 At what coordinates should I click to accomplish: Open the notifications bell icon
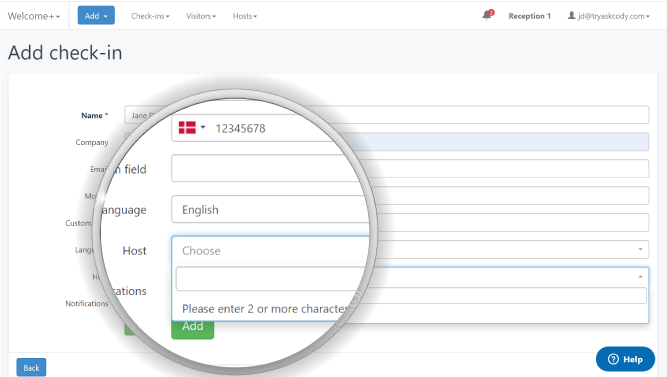487,16
